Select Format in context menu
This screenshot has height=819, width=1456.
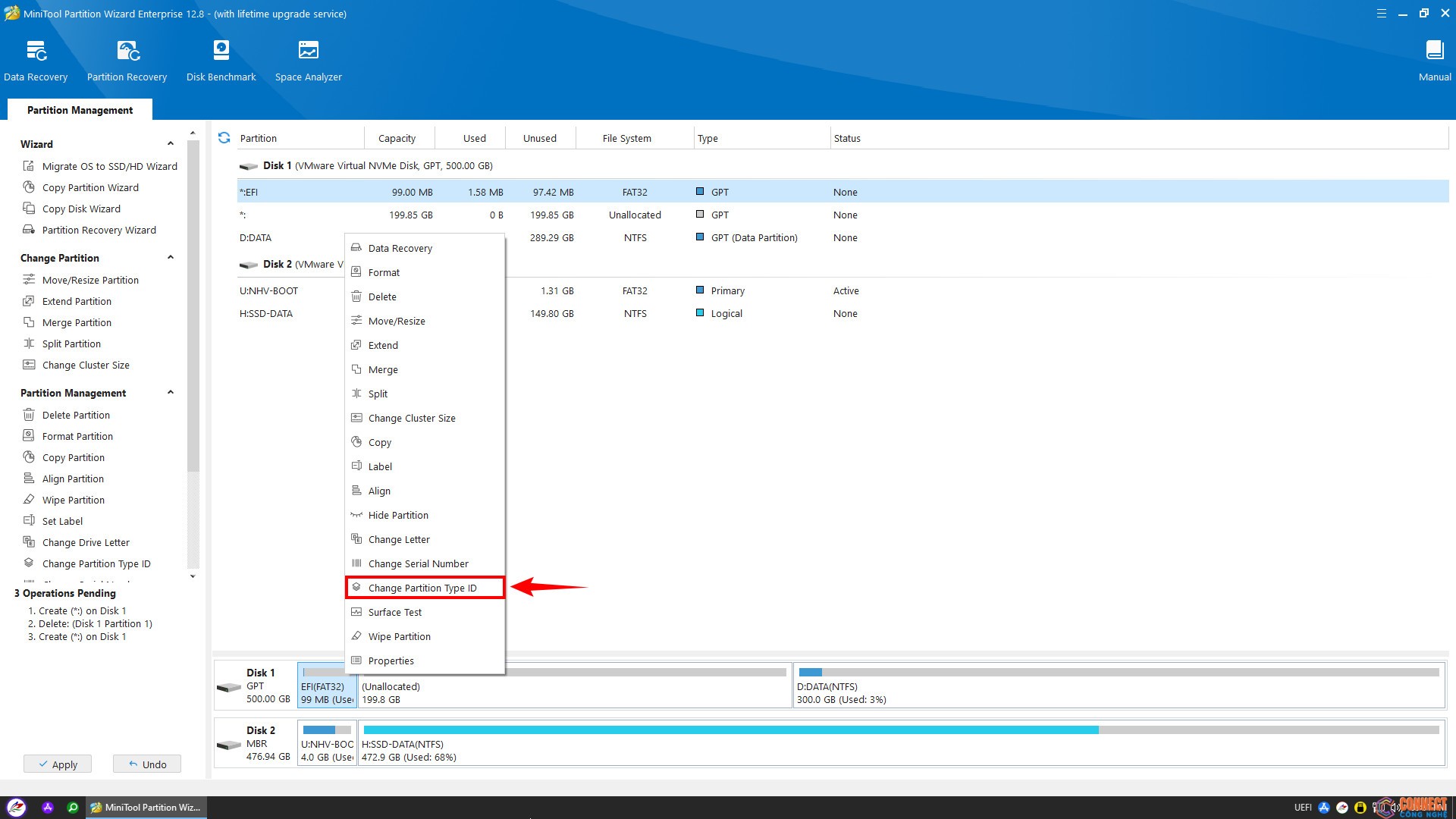click(425, 272)
